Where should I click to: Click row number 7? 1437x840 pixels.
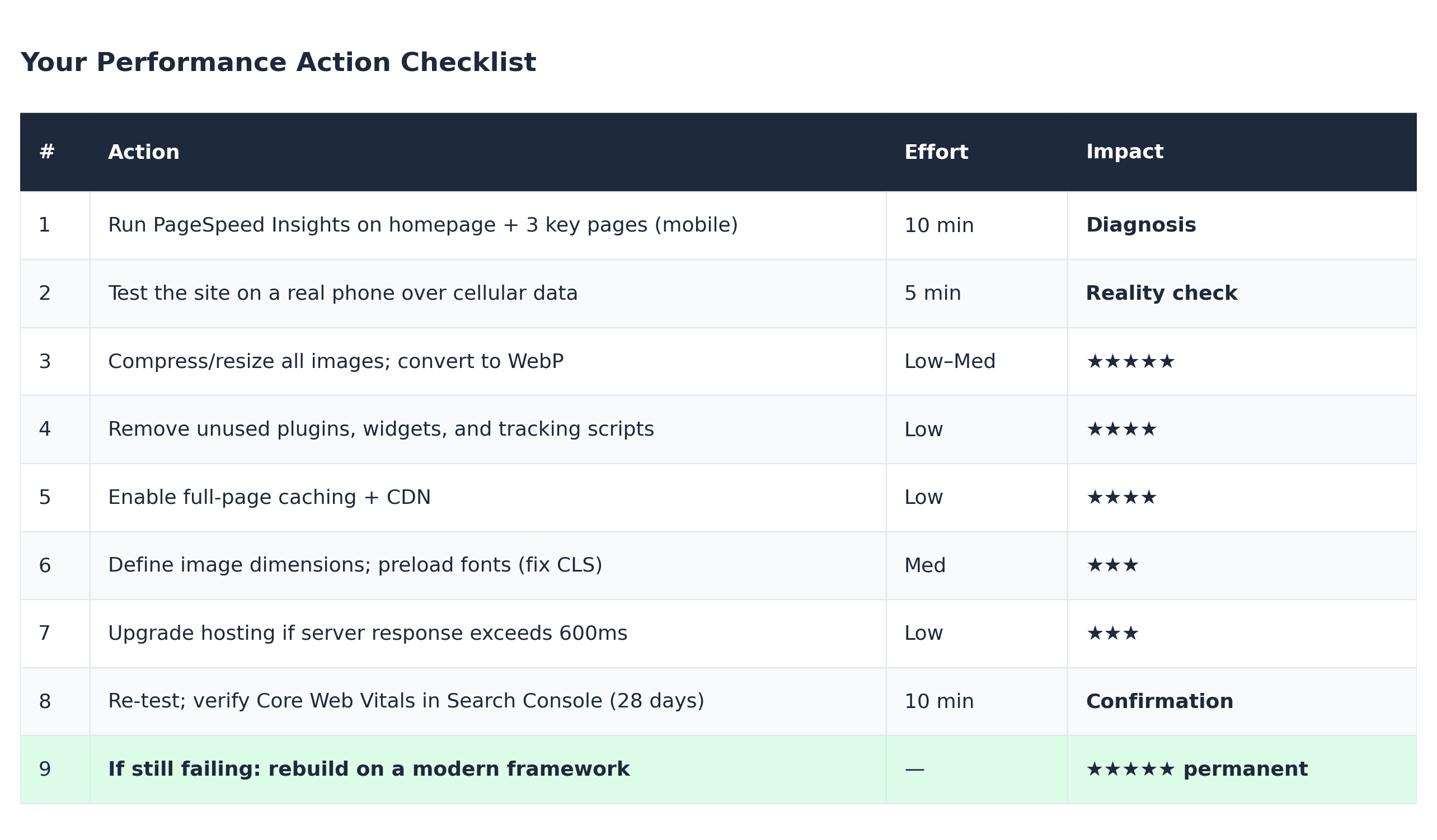tap(44, 634)
